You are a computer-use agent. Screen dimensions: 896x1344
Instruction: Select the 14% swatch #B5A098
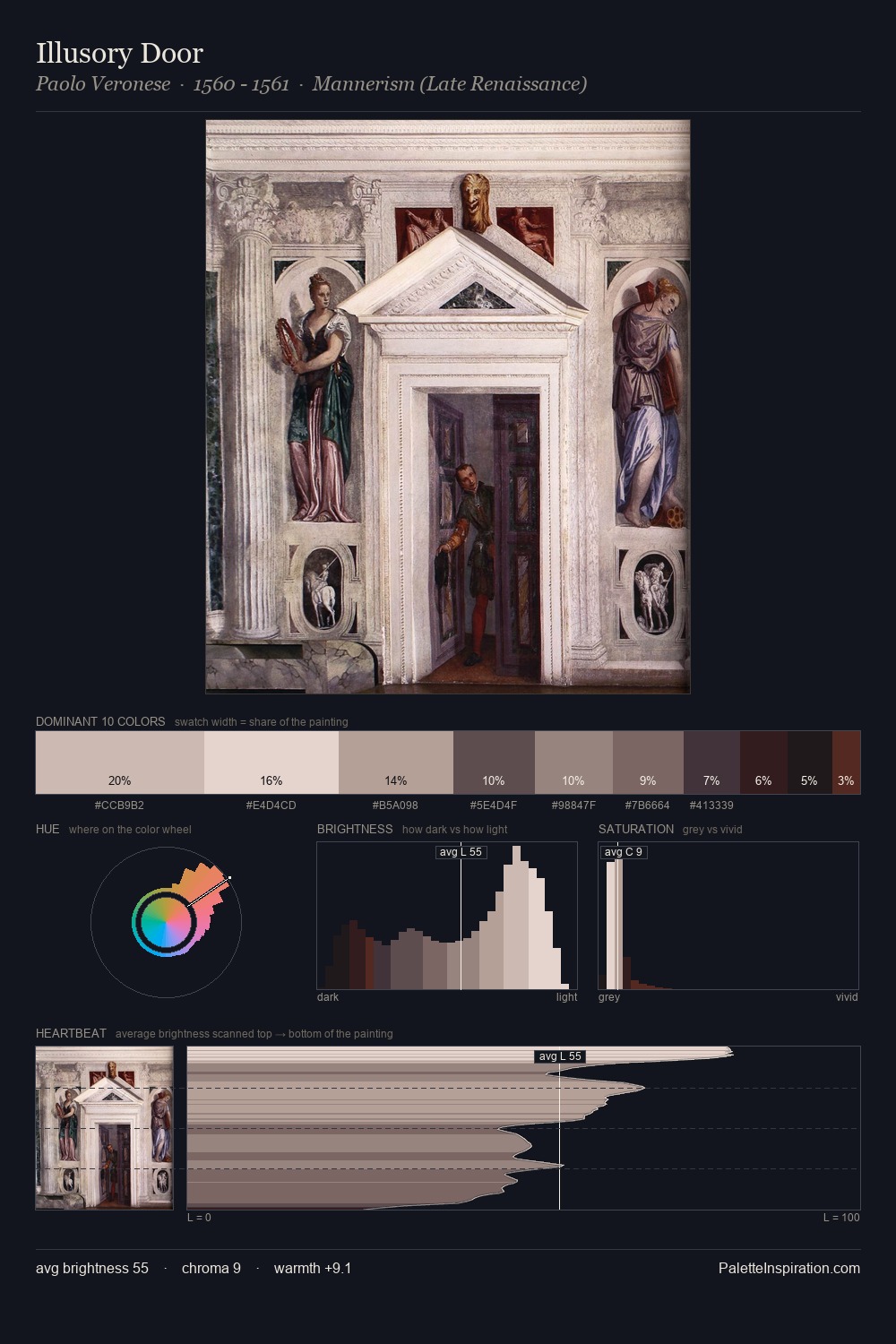(396, 762)
